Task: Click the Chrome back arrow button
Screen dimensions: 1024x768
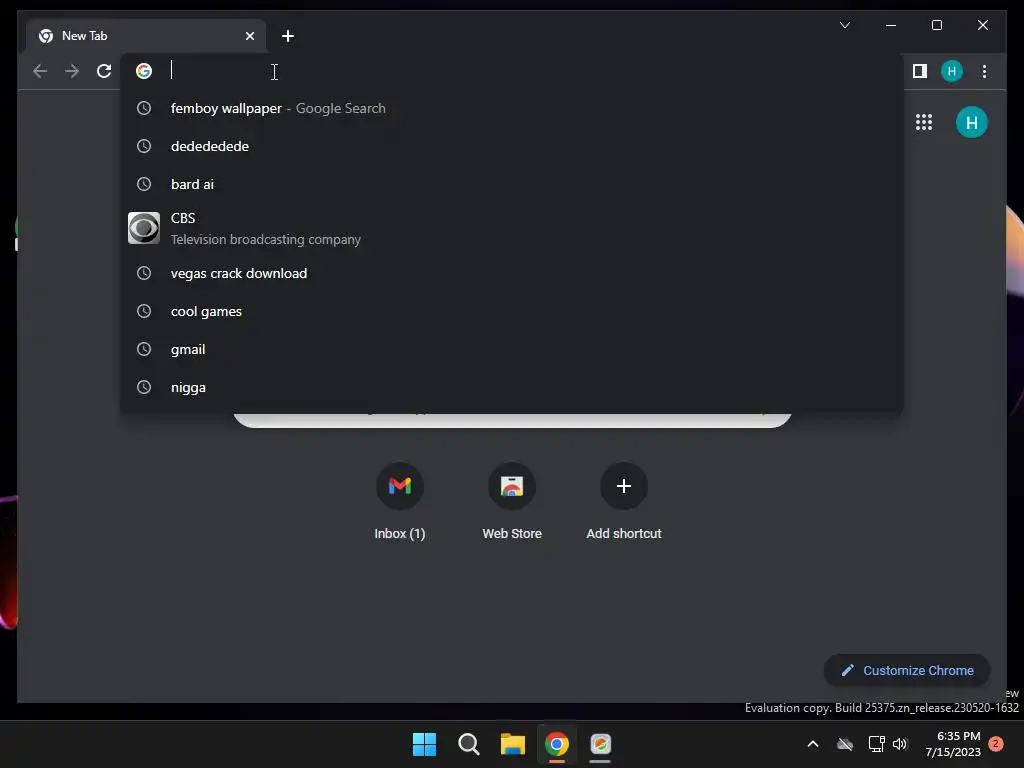Action: pos(40,71)
